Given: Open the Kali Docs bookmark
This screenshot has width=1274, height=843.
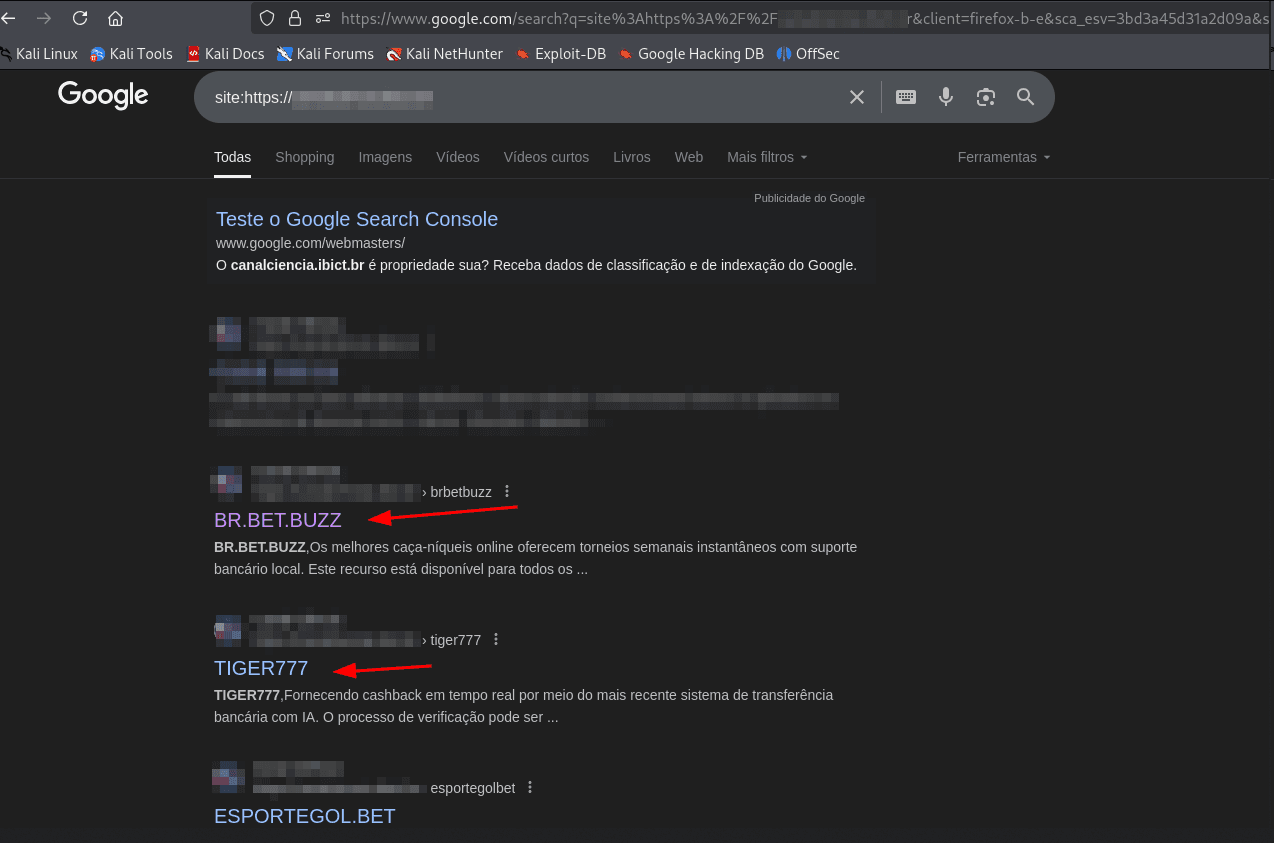Looking at the screenshot, I should point(225,54).
